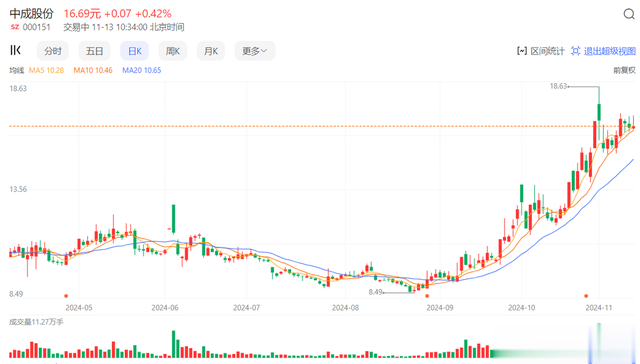The image size is (640, 364).
Task: Click the MA10 10.46 indicator label
Action: 93,70
